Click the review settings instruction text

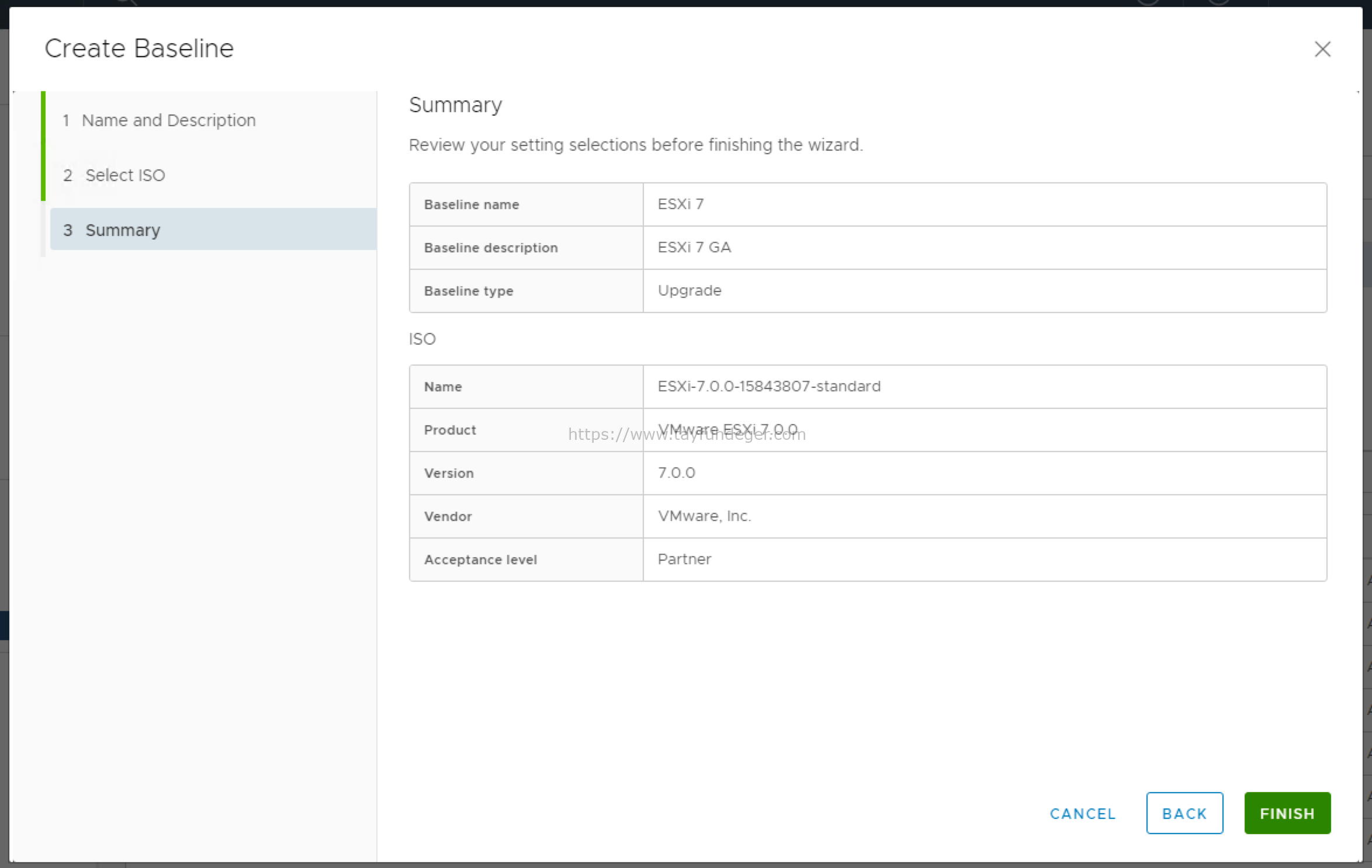[636, 145]
